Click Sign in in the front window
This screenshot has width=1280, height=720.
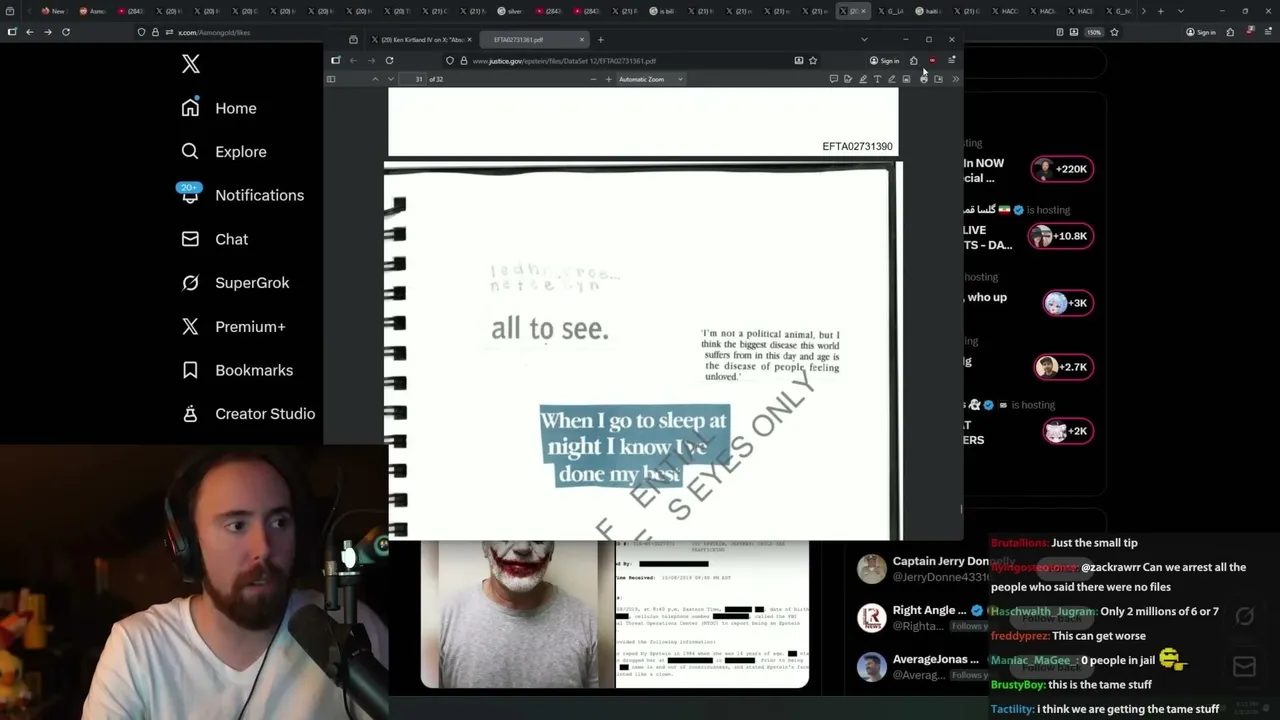tap(884, 61)
